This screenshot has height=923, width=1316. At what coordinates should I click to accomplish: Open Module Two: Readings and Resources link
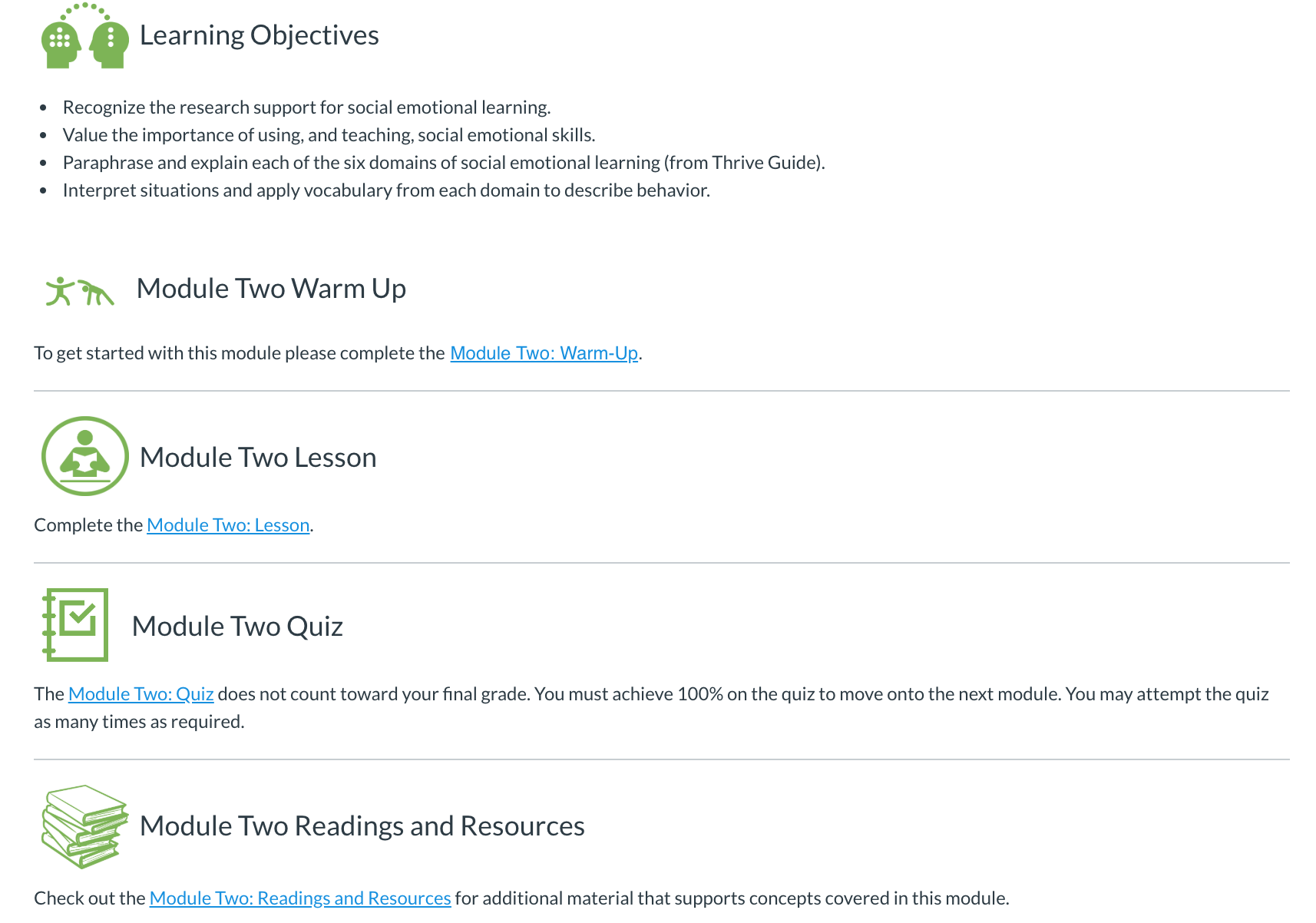pyautogui.click(x=299, y=898)
